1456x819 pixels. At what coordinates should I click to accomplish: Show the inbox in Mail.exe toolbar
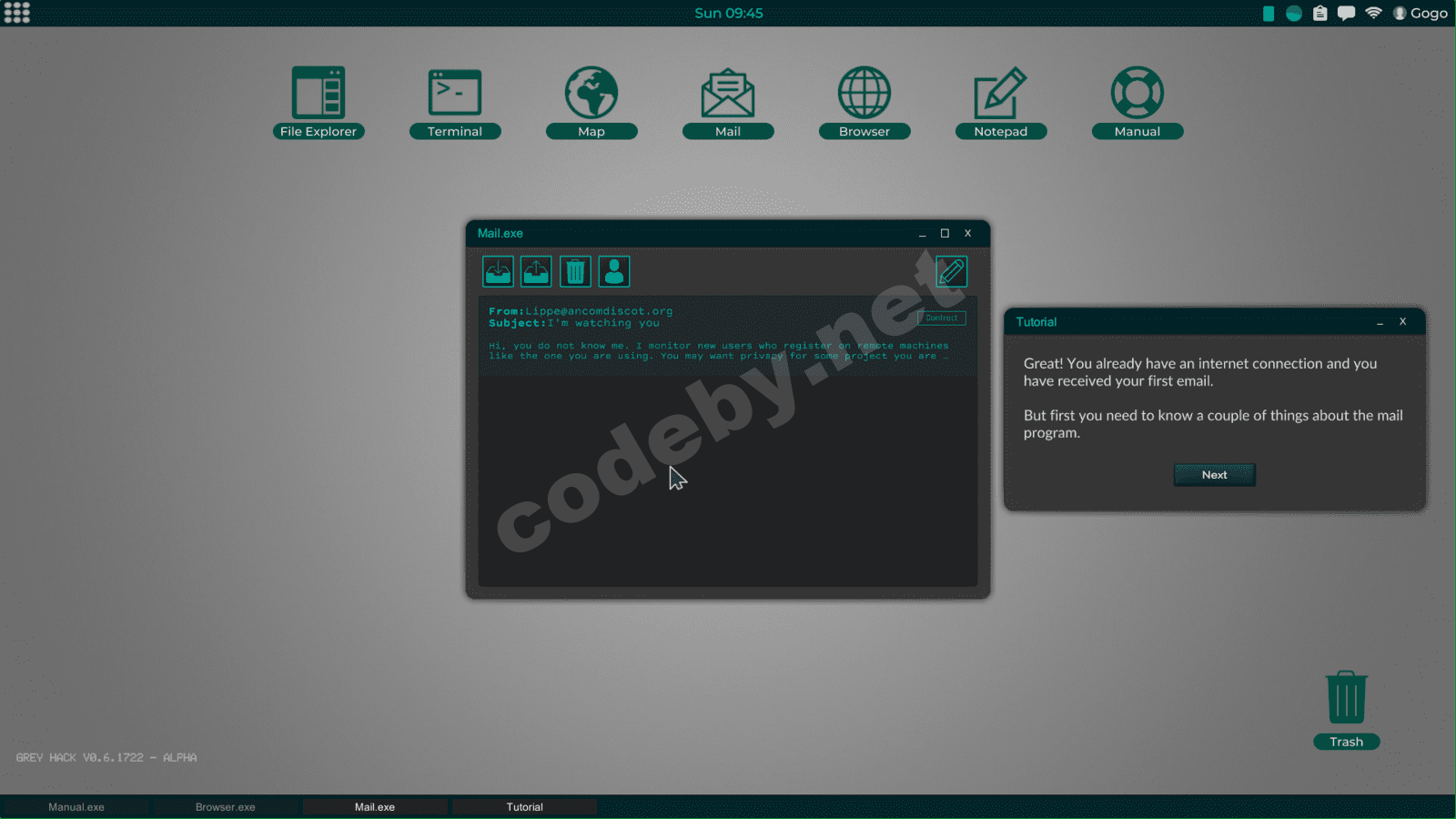coord(498,271)
